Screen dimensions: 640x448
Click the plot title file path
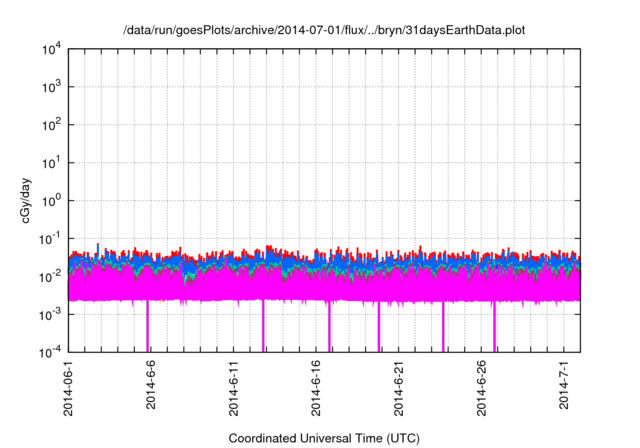pyautogui.click(x=324, y=30)
